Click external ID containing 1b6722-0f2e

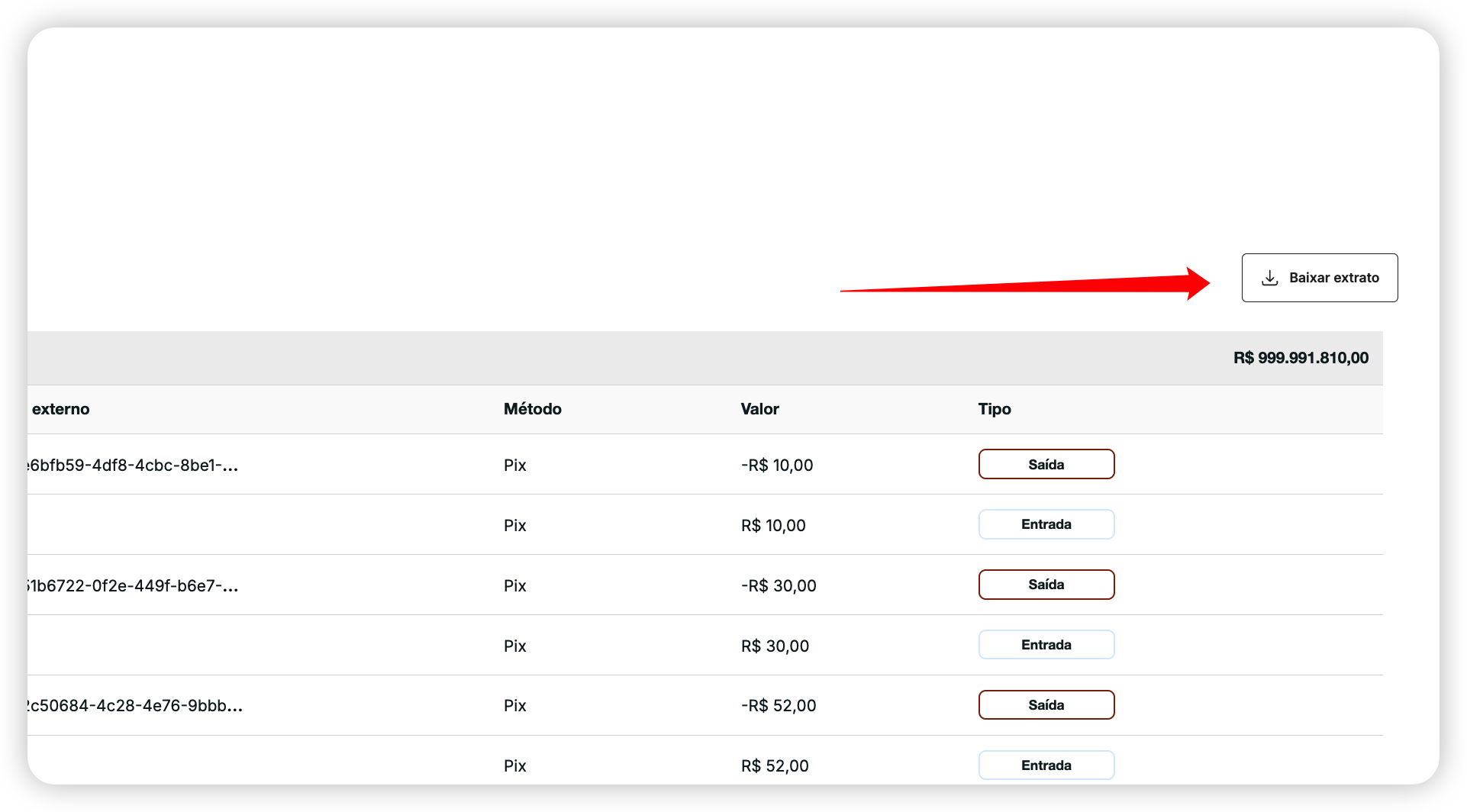point(133,586)
